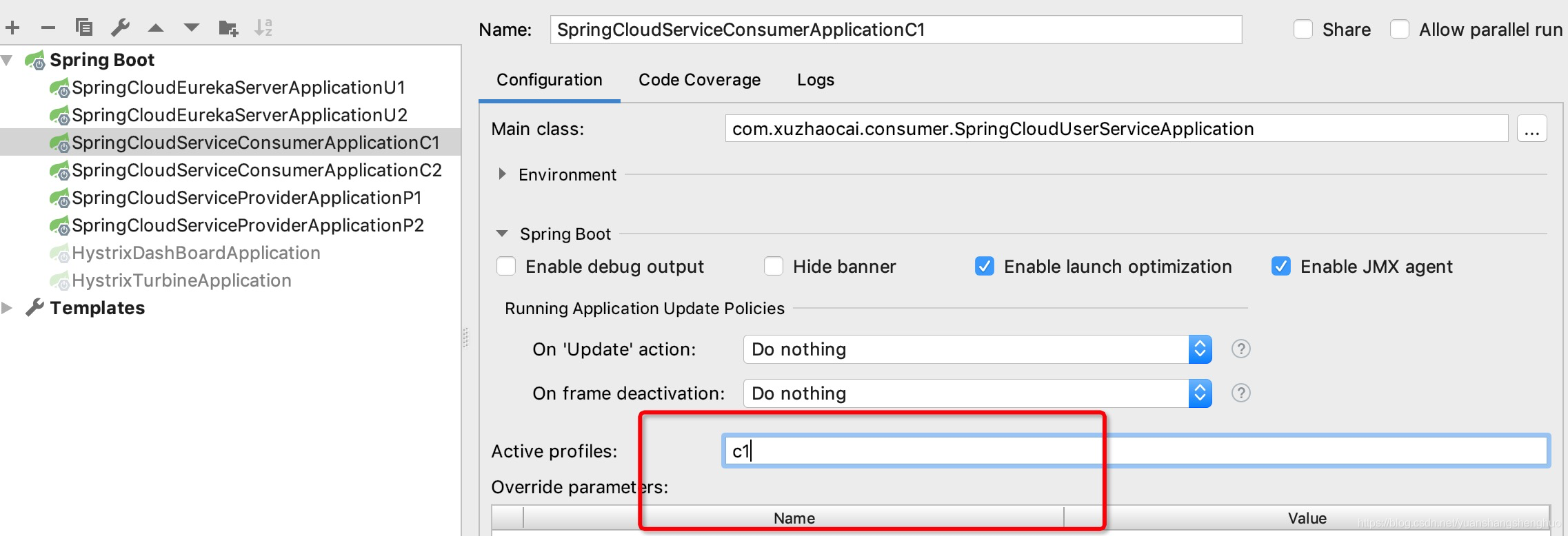This screenshot has height=536, width=1568.
Task: Click icon of HystrixDashBoardApplication
Action: click(59, 254)
